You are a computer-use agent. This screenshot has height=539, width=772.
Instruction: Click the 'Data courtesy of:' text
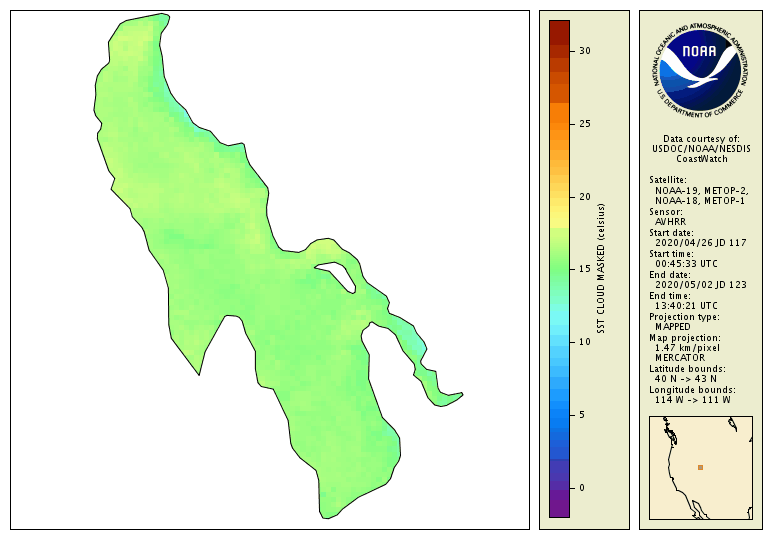(701, 139)
